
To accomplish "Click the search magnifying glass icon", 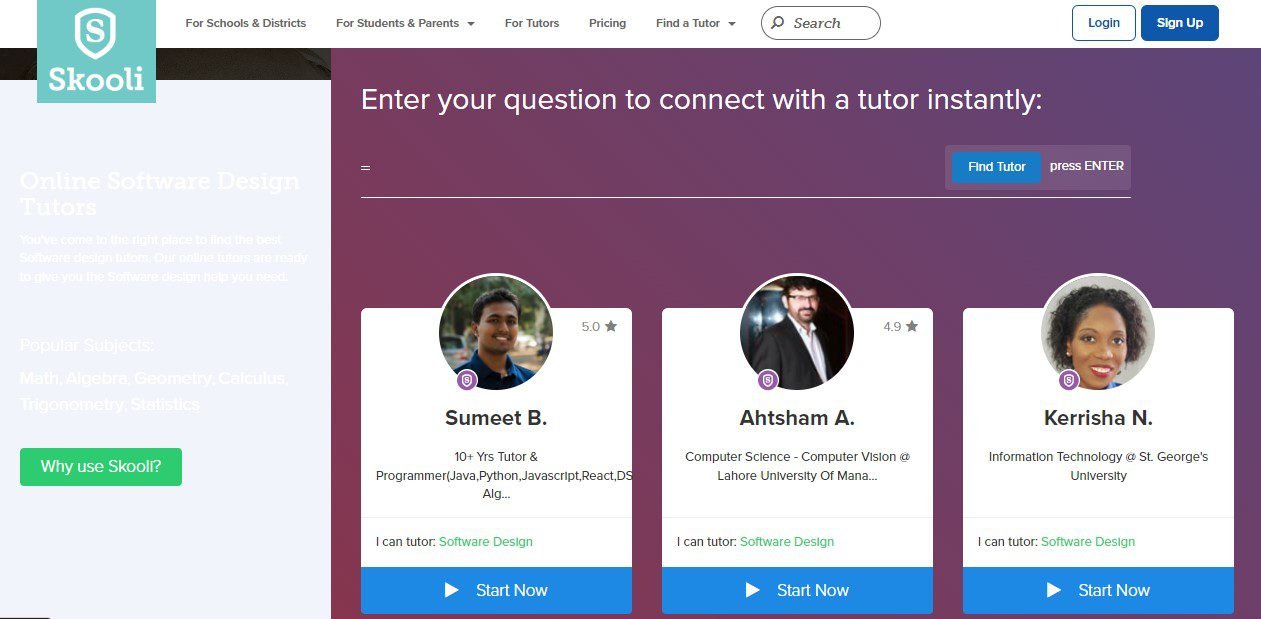I will [x=778, y=23].
